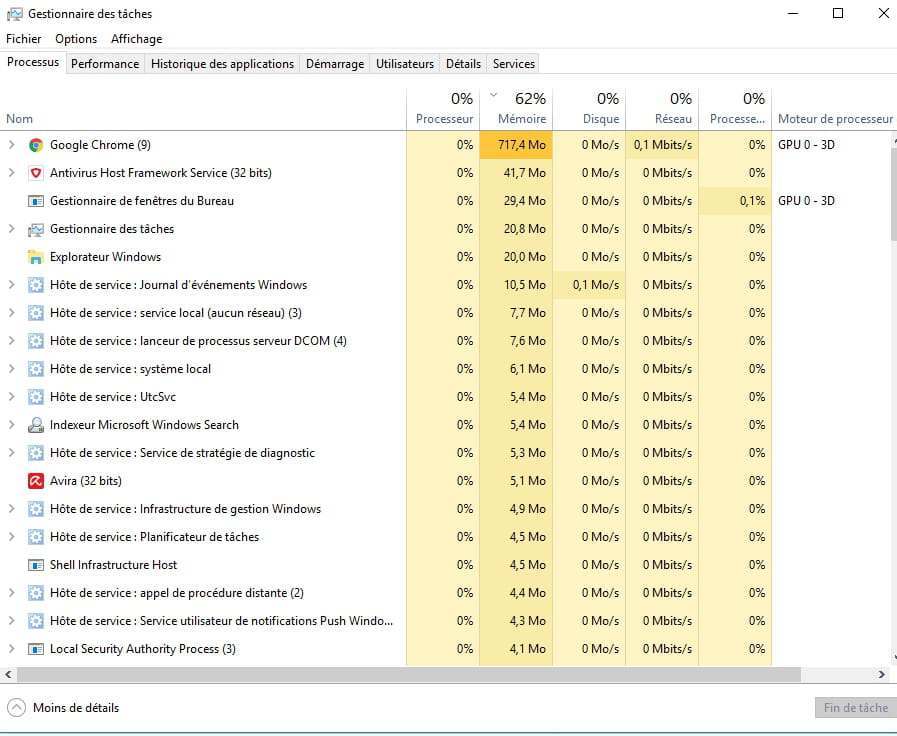The height and width of the screenshot is (736, 897).
Task: Sort processes by Mémoire column
Action: point(516,110)
